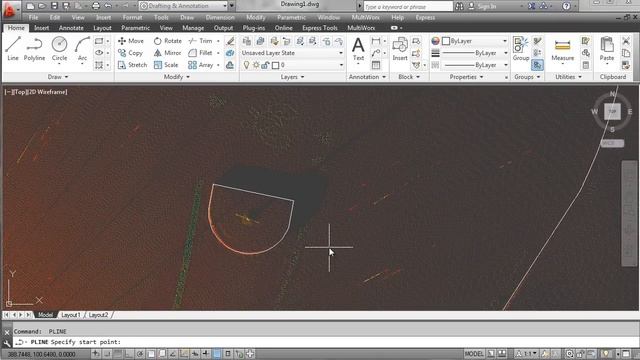The width and height of the screenshot is (640, 360).
Task: Click the Measure tool
Action: coord(562,49)
